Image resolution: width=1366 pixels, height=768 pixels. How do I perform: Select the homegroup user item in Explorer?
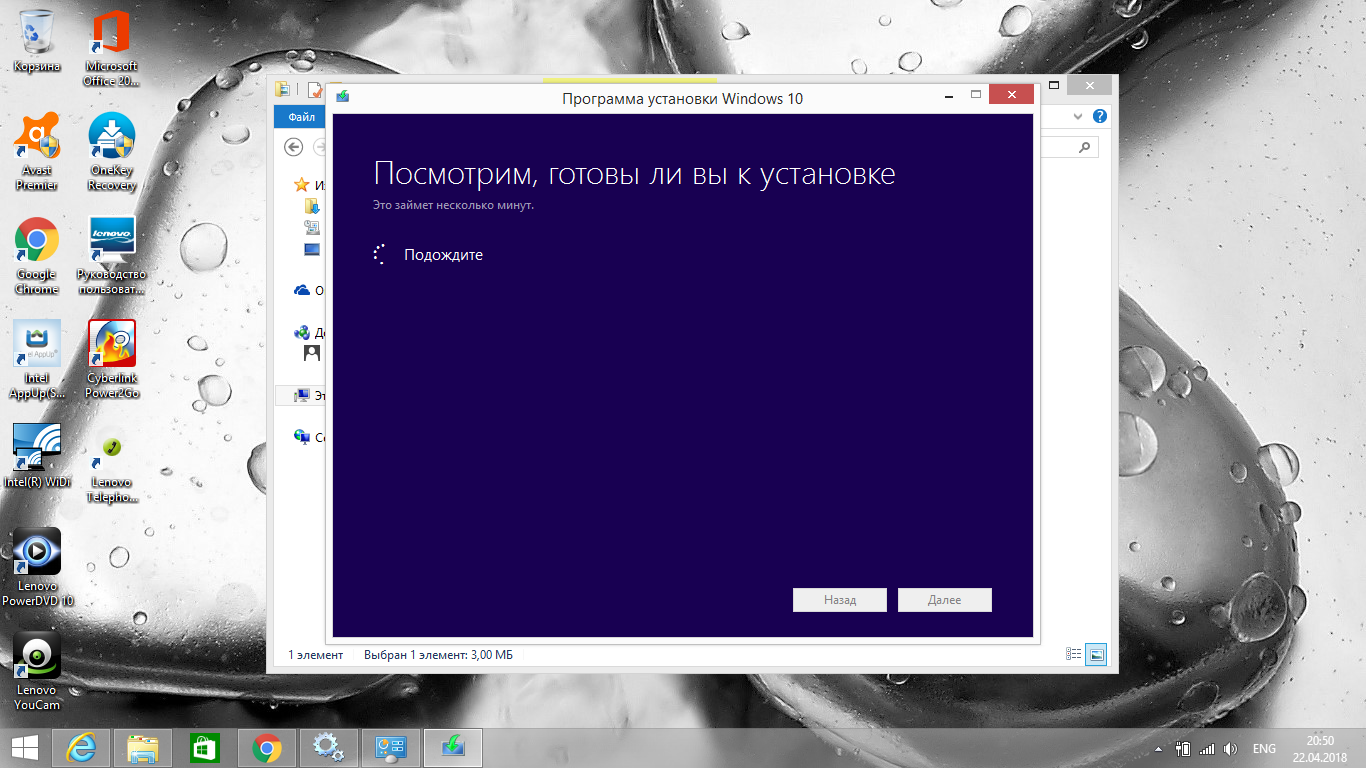(x=312, y=353)
